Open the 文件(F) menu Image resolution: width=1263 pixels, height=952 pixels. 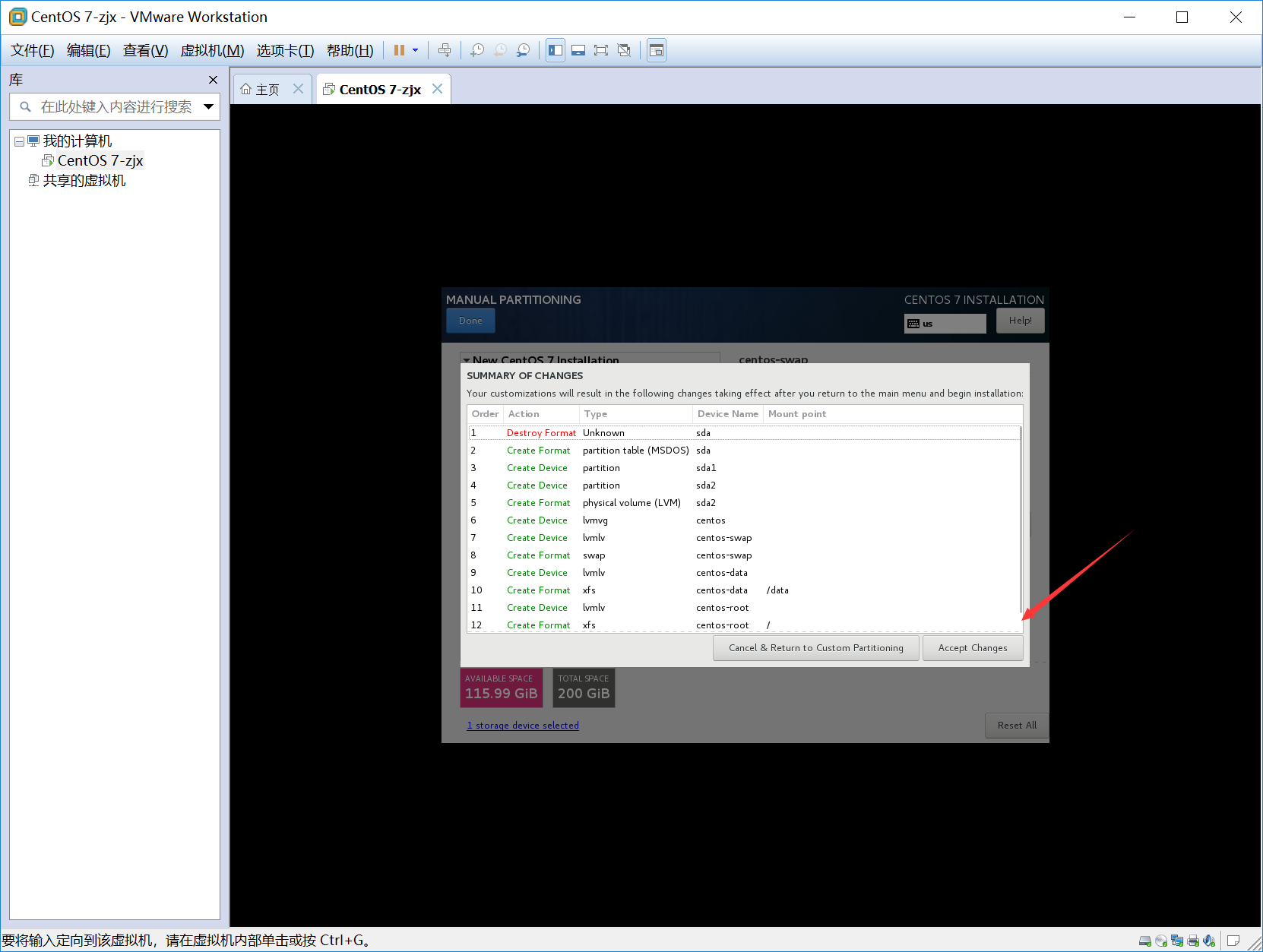pos(33,50)
